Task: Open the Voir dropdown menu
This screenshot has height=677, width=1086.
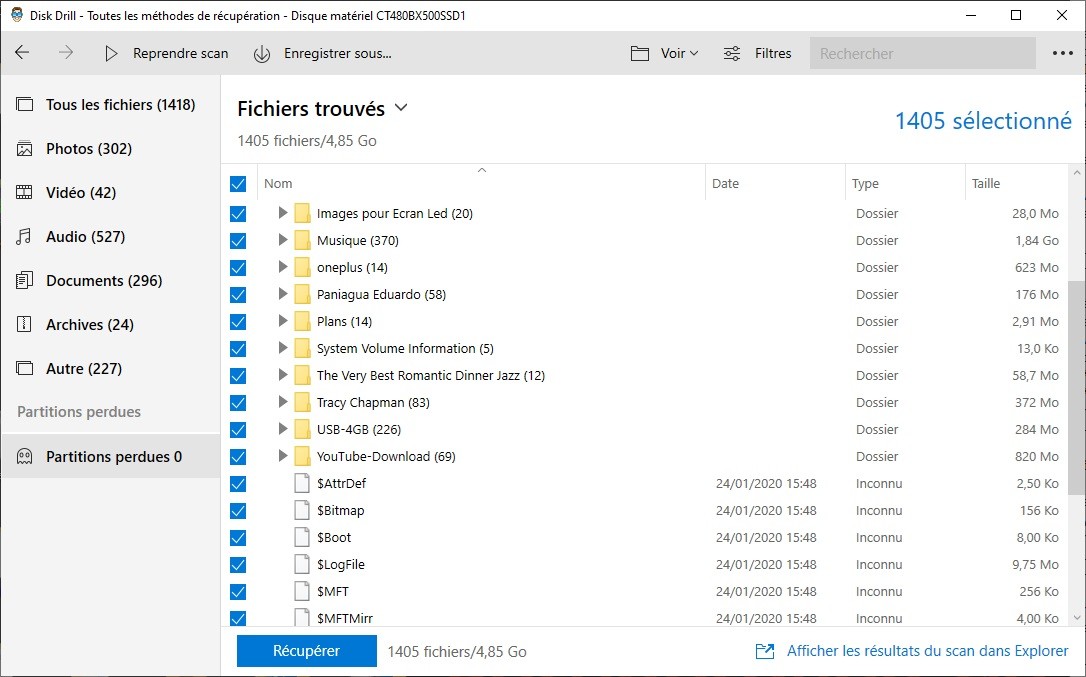Action: pos(665,54)
